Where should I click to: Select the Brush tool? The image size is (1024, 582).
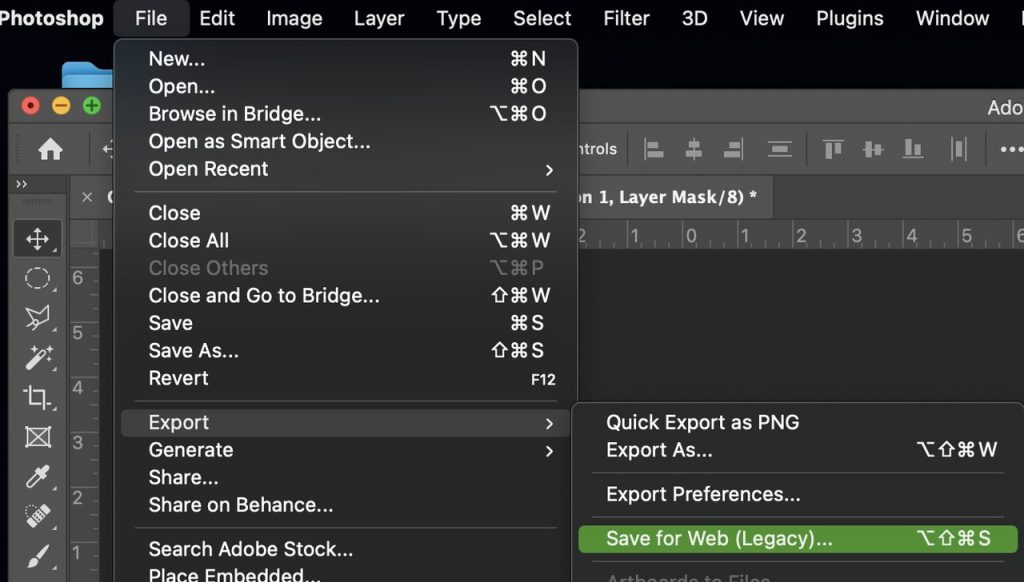[x=38, y=557]
